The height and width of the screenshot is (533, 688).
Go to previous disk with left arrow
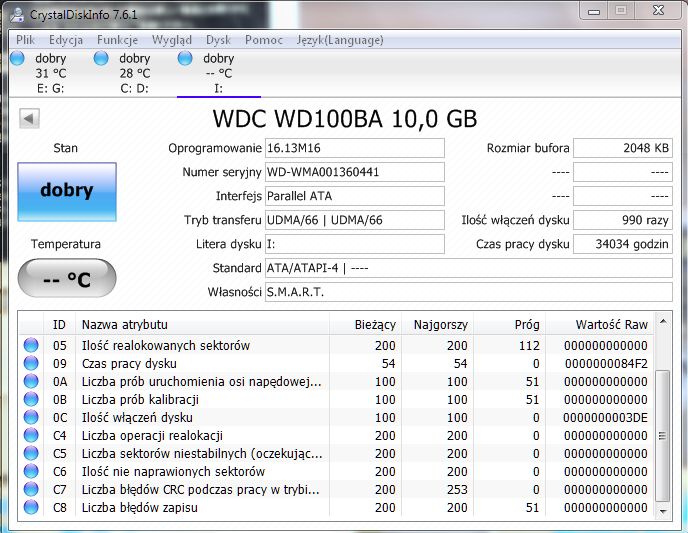click(x=29, y=118)
